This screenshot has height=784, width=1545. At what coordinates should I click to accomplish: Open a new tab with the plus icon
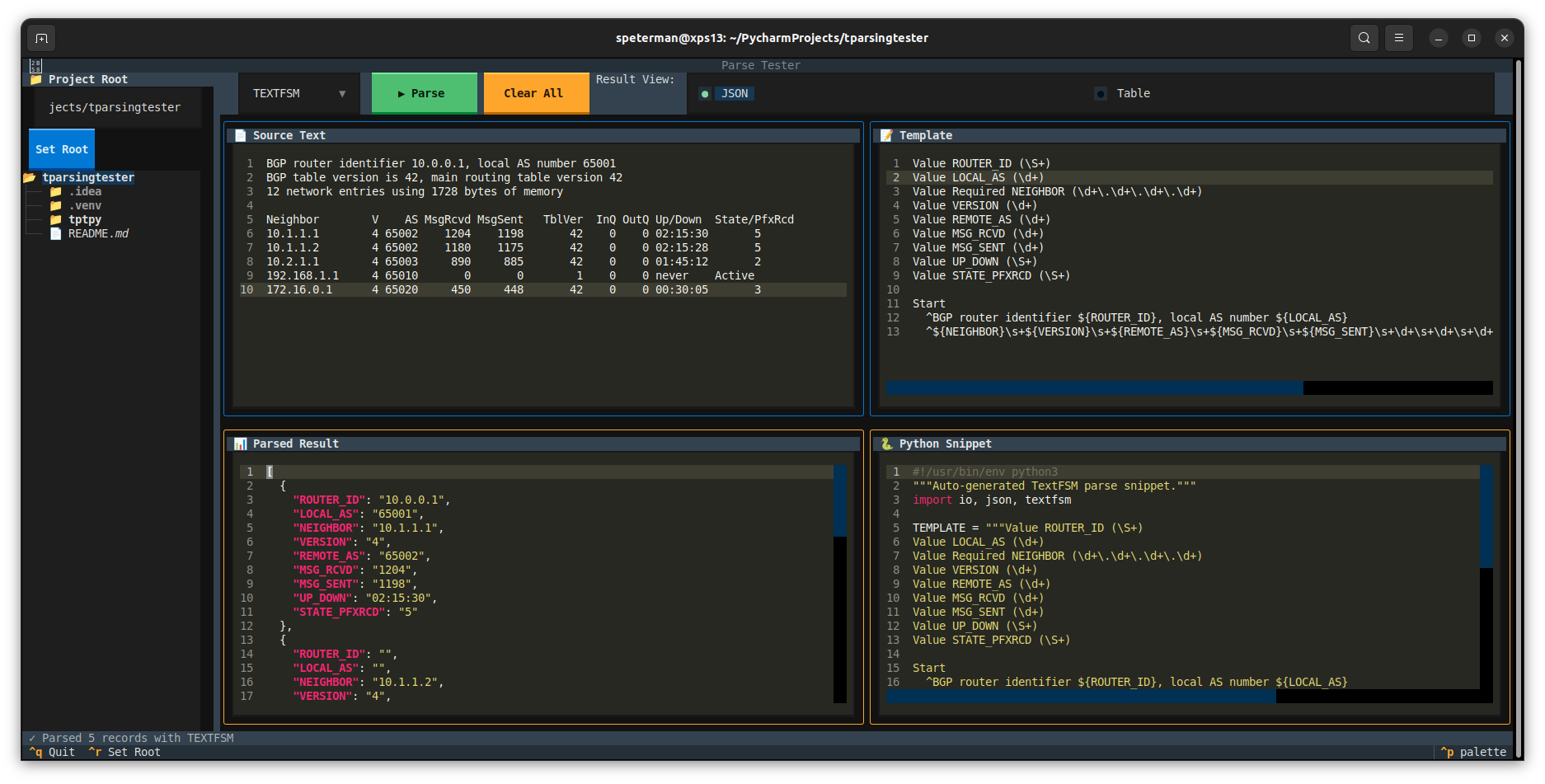tap(40, 38)
